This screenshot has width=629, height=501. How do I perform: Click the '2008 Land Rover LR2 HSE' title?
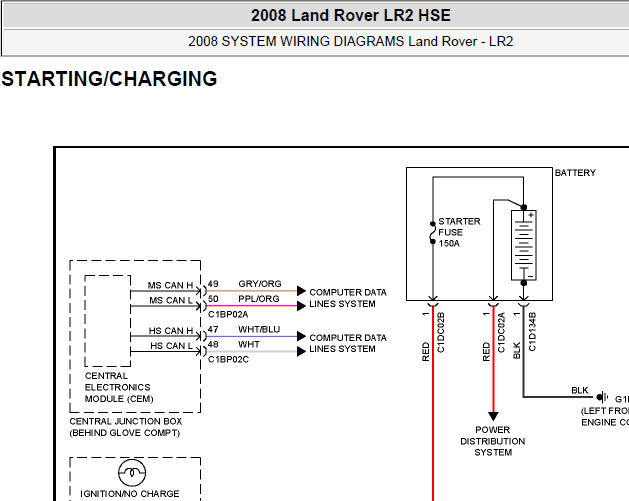[x=351, y=16]
